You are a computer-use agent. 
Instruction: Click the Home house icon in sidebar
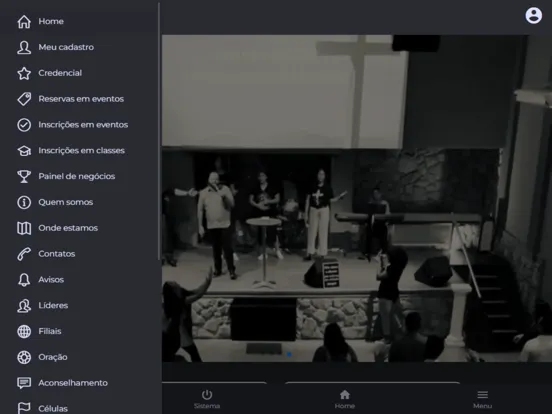tap(24, 21)
